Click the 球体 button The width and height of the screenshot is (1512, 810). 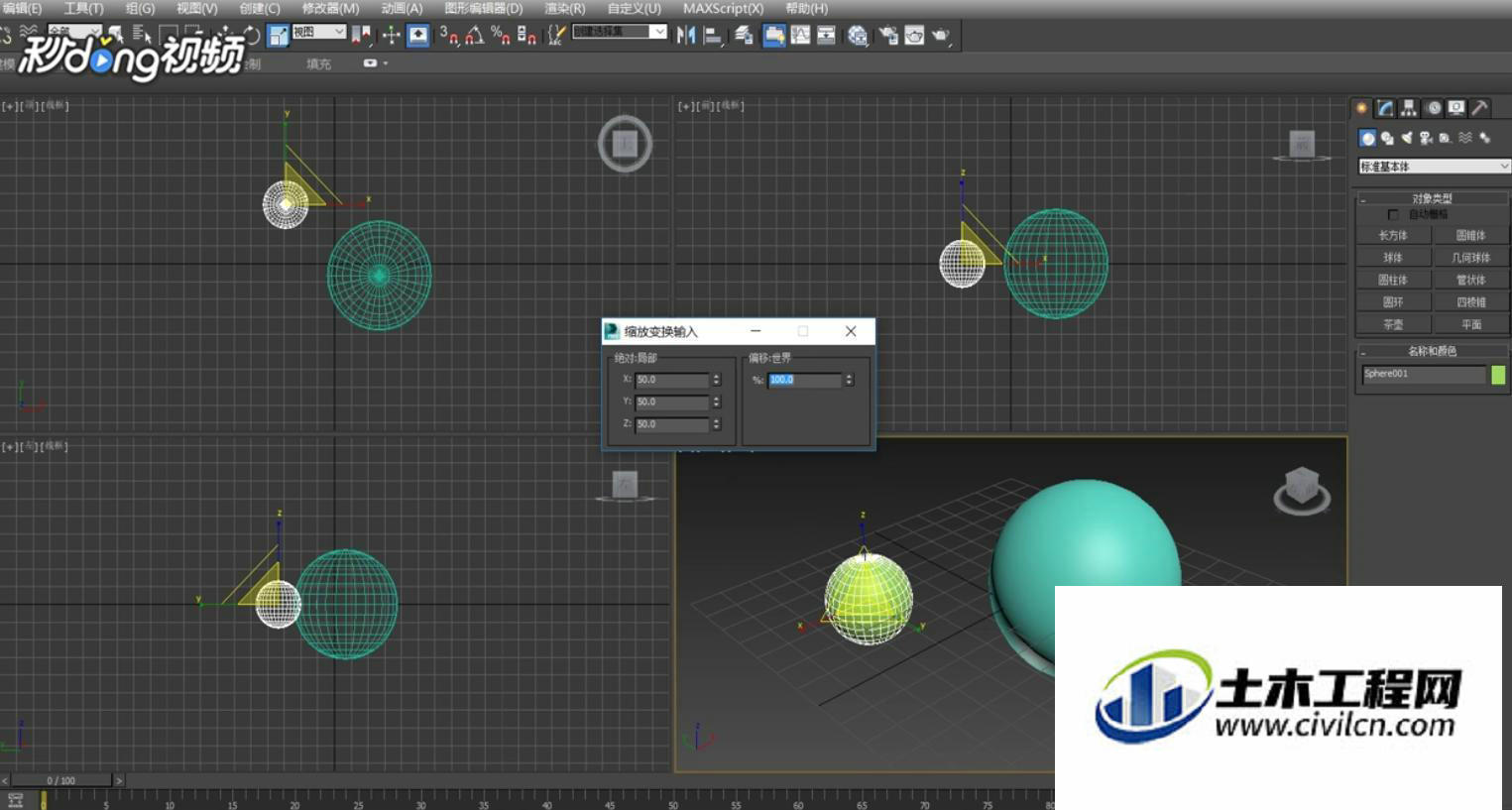1393,258
